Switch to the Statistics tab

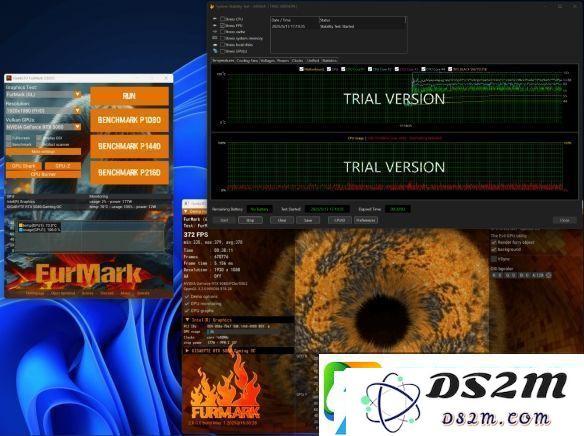[329, 60]
